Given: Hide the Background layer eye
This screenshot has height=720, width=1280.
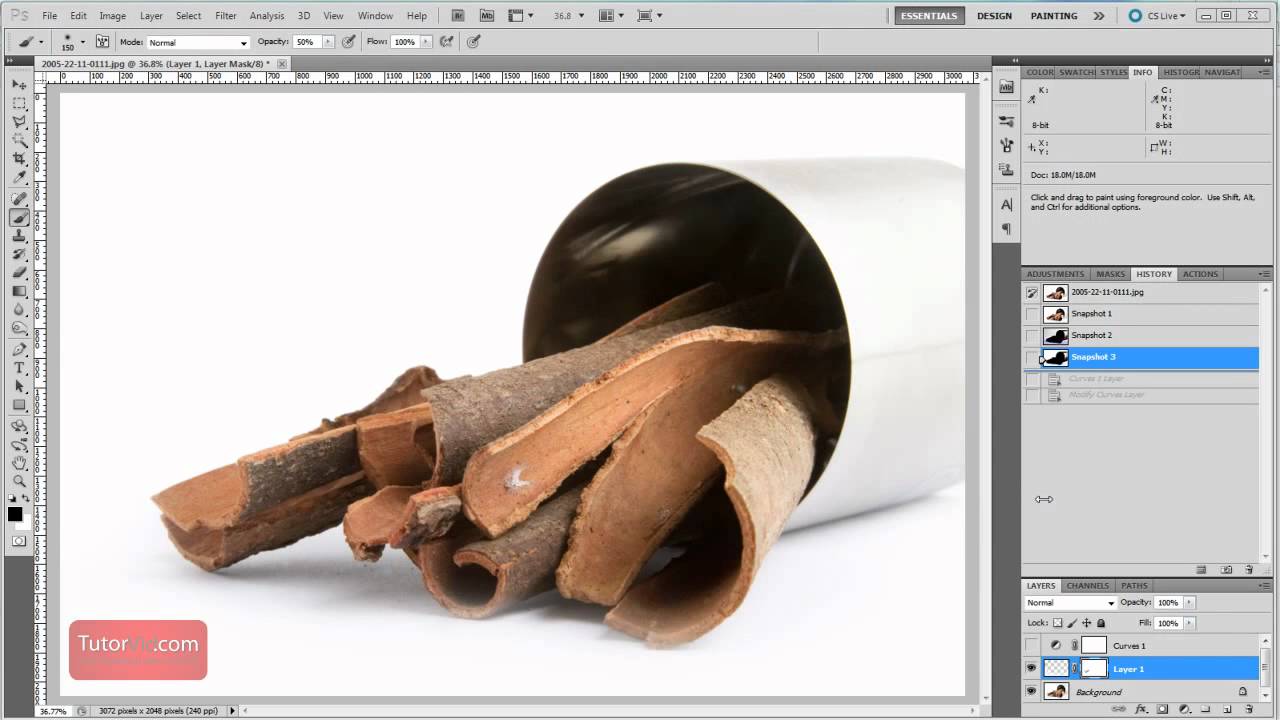Looking at the screenshot, I should [1032, 692].
